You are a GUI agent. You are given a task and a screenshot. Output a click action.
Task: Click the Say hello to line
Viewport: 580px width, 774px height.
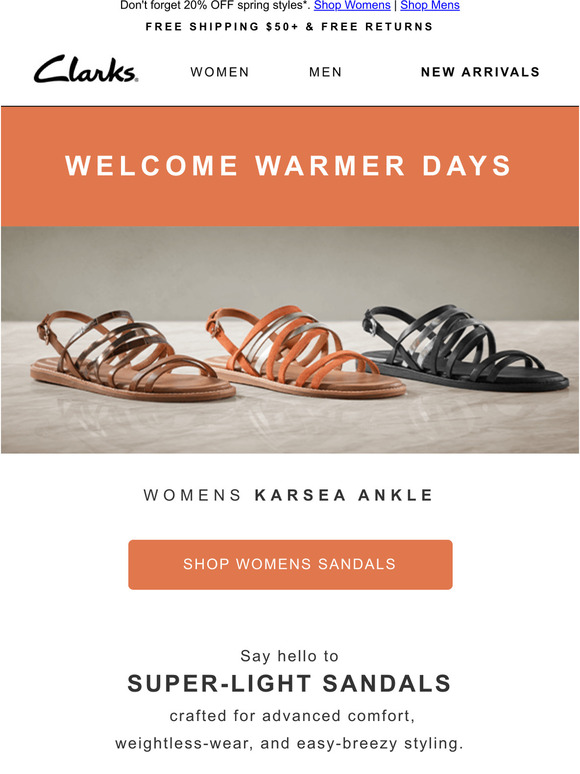click(289, 656)
